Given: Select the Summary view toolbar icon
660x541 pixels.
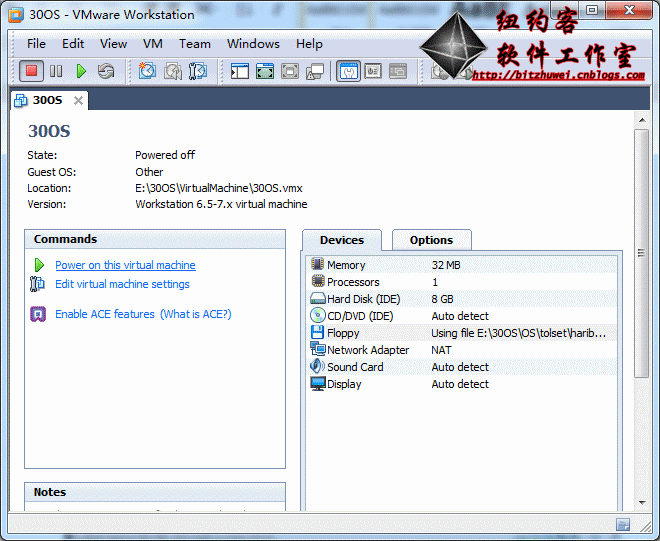Looking at the screenshot, I should click(x=348, y=71).
